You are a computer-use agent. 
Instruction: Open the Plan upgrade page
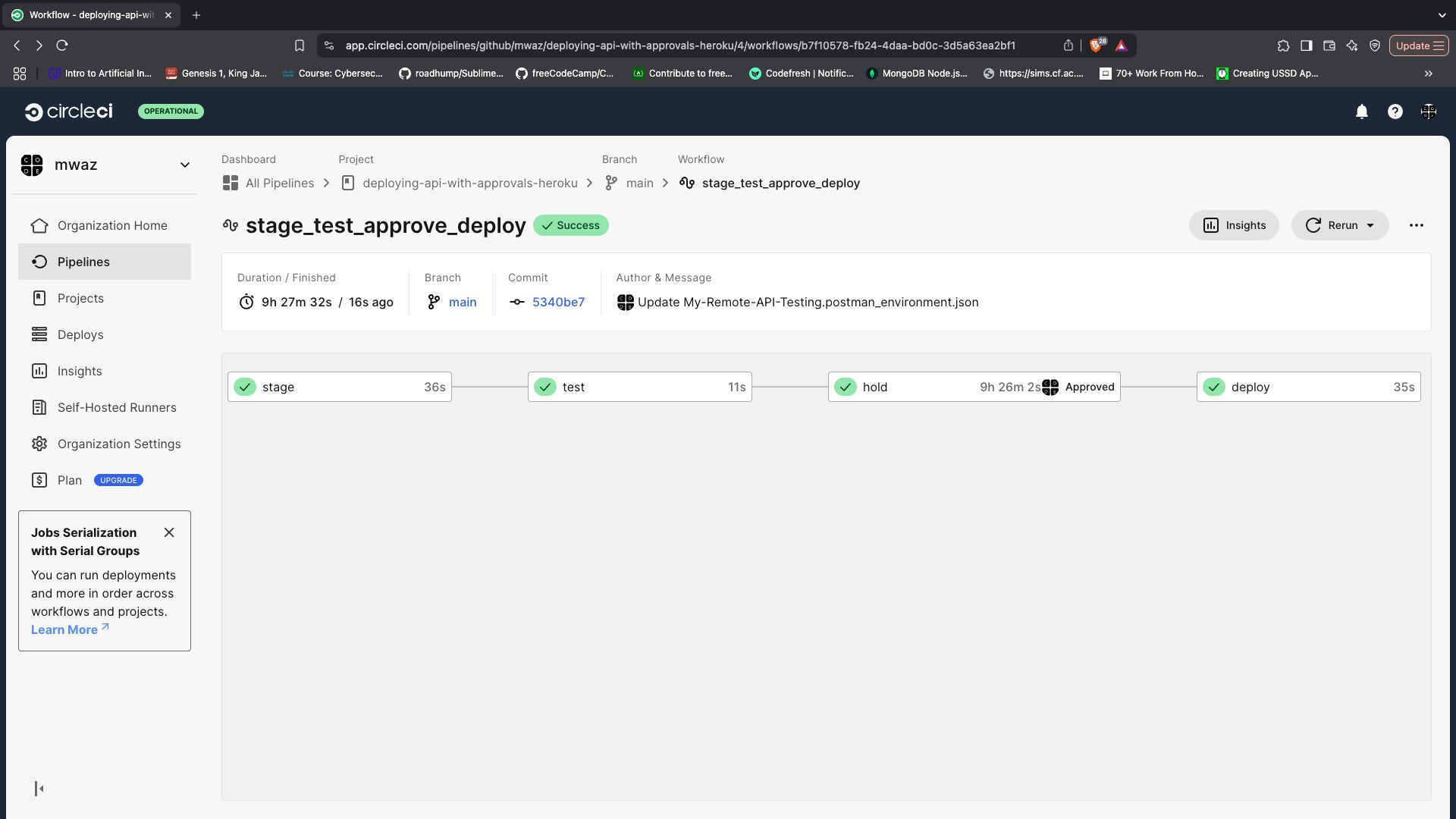coord(69,480)
